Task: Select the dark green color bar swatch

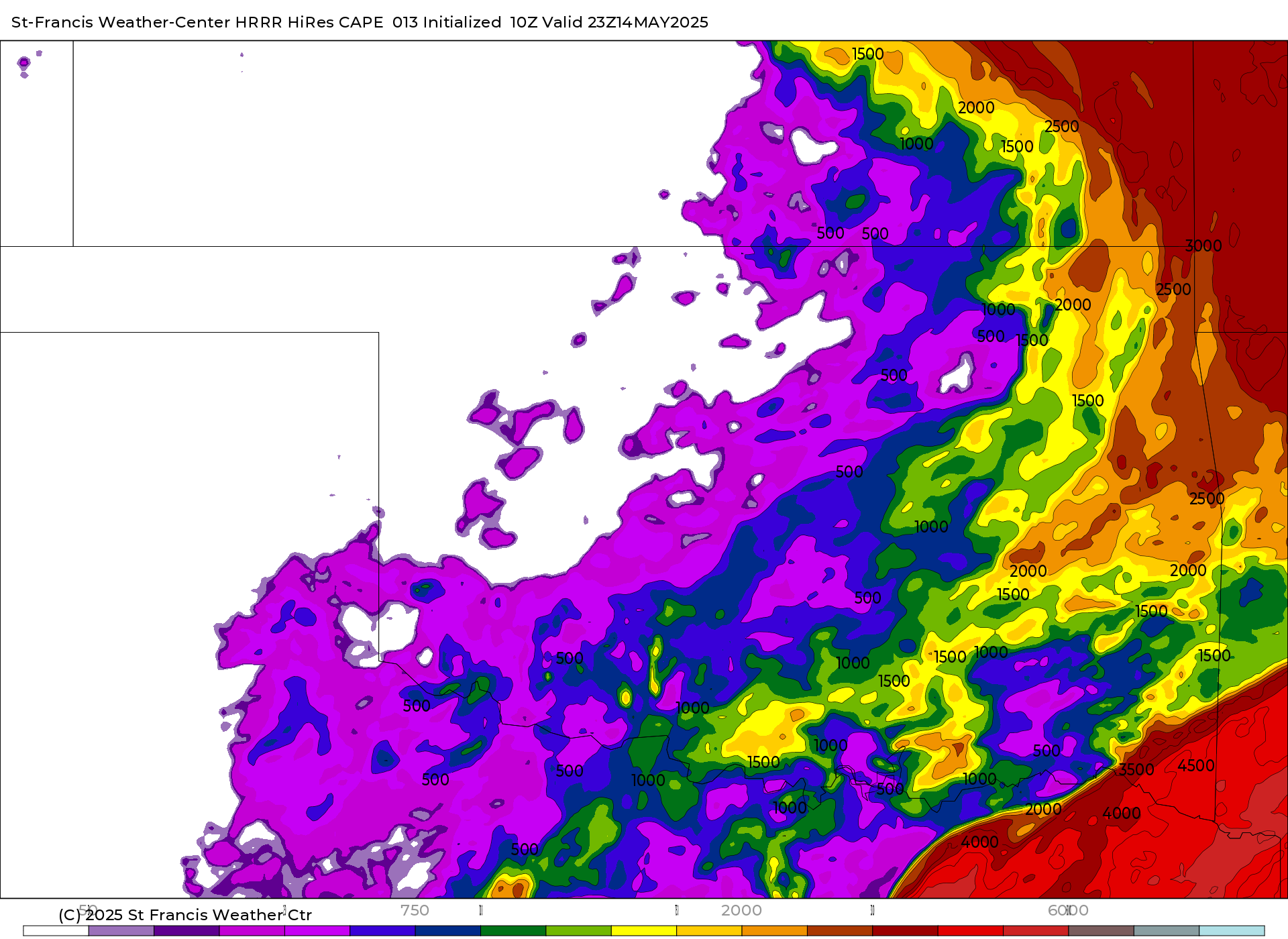Action: pyautogui.click(x=513, y=931)
